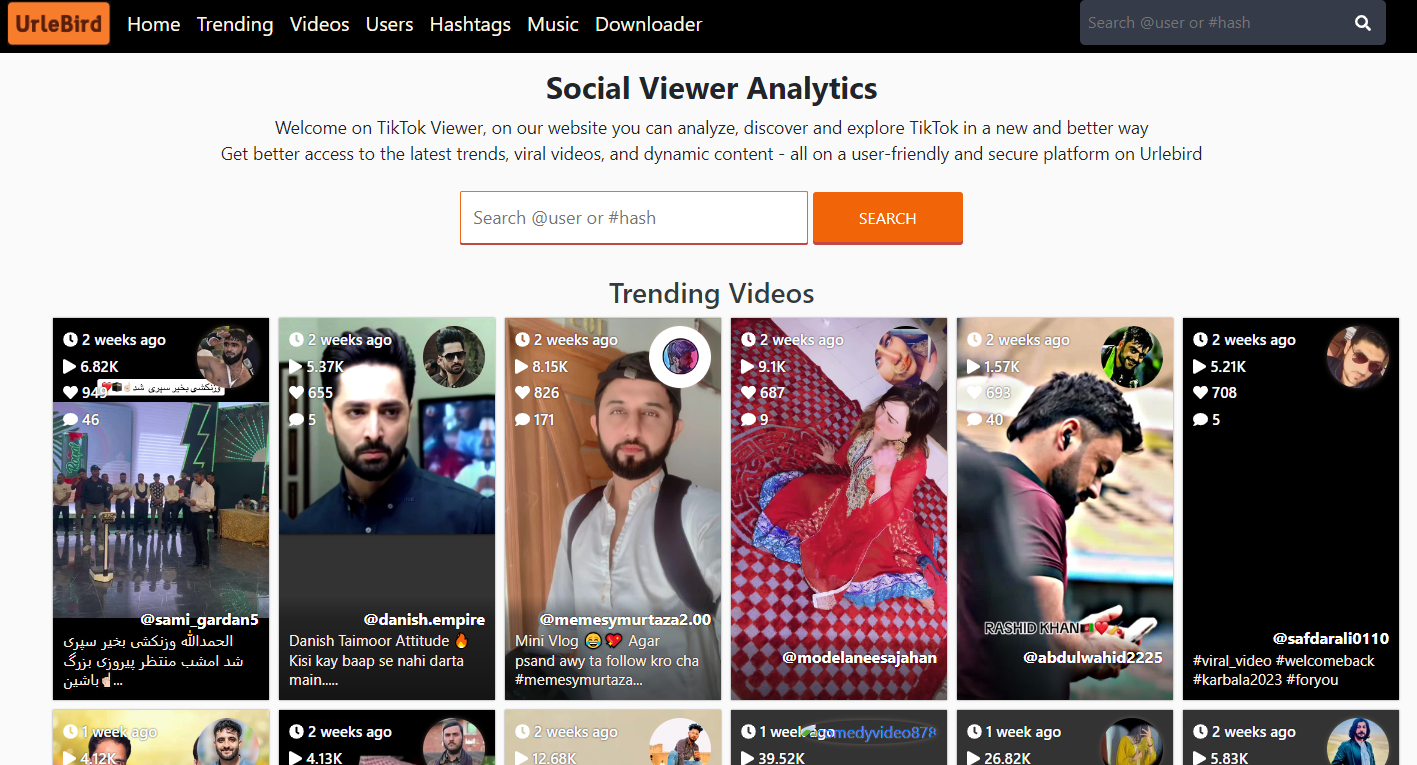Screen dimensions: 1417x765
Task: Focus the main Search @user or #hash box
Action: tap(634, 218)
